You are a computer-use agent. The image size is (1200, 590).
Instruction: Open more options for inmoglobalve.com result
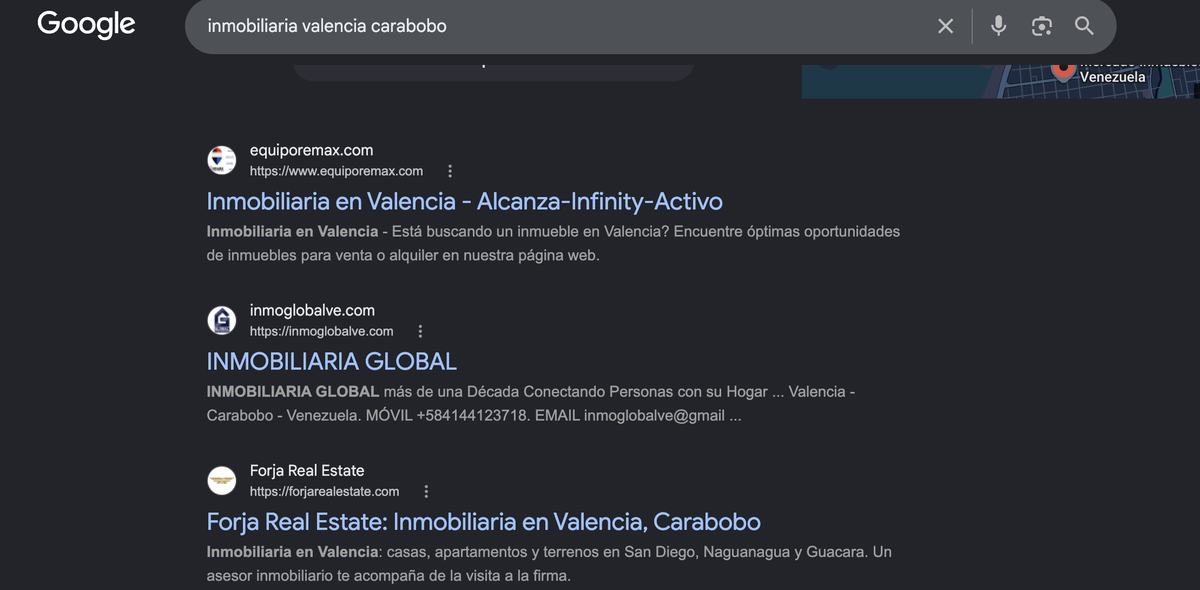pyautogui.click(x=420, y=331)
